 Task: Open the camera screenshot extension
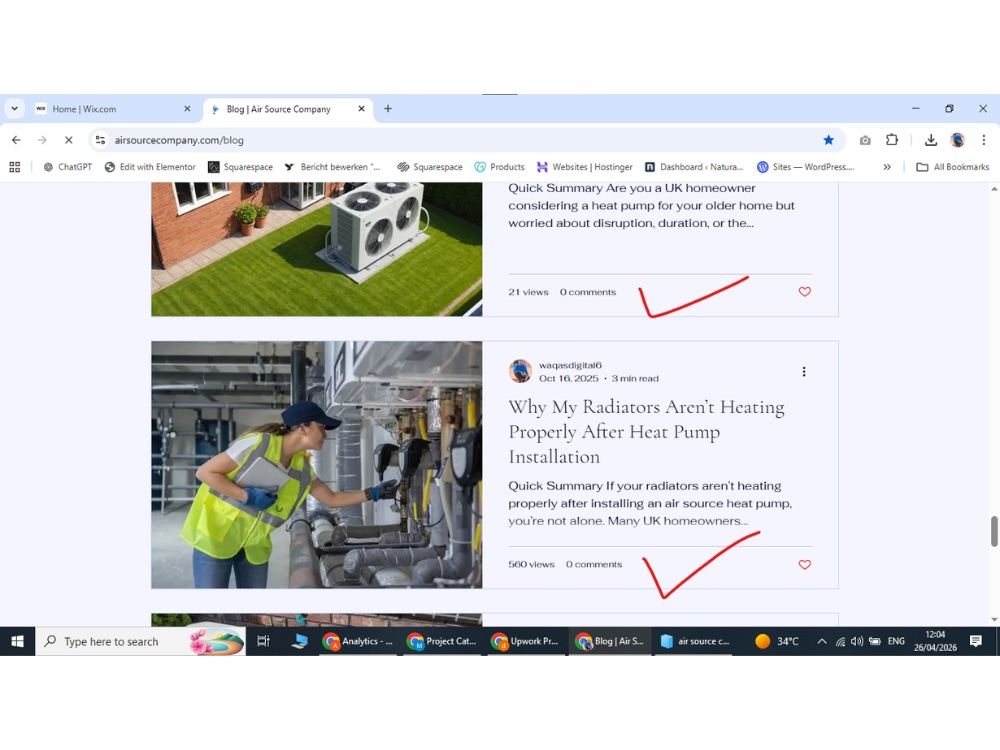865,140
